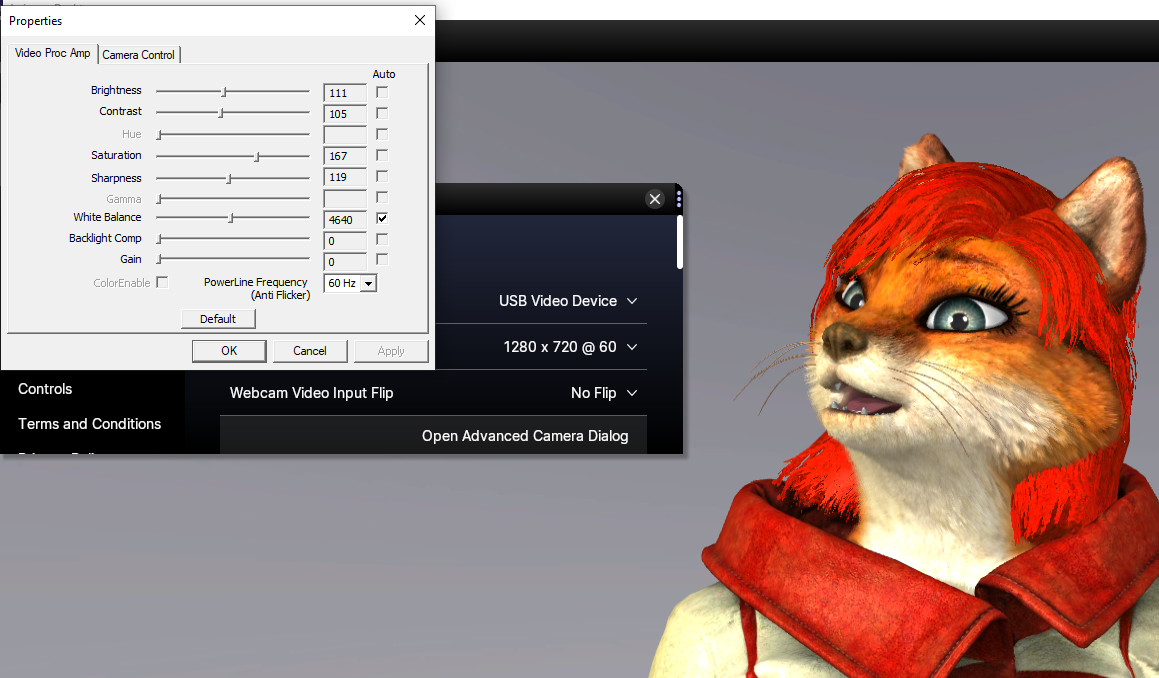Click the Brightness value field 111
The width and height of the screenshot is (1159, 678).
[345, 93]
